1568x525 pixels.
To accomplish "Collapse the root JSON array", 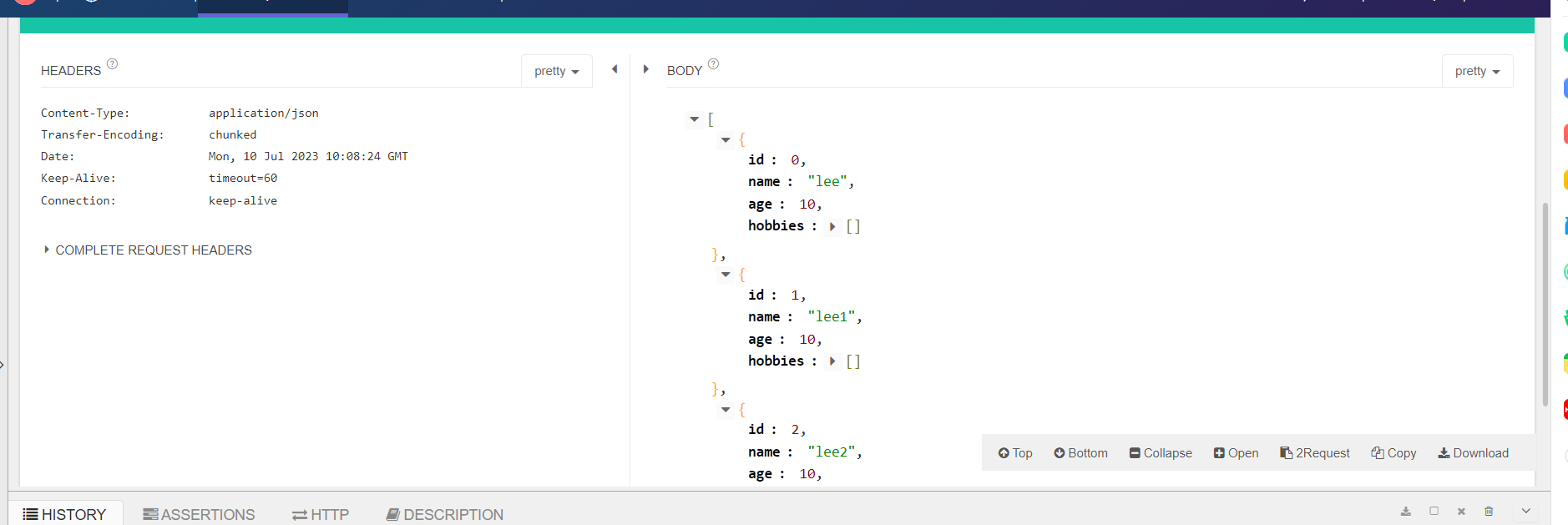I will coord(694,119).
